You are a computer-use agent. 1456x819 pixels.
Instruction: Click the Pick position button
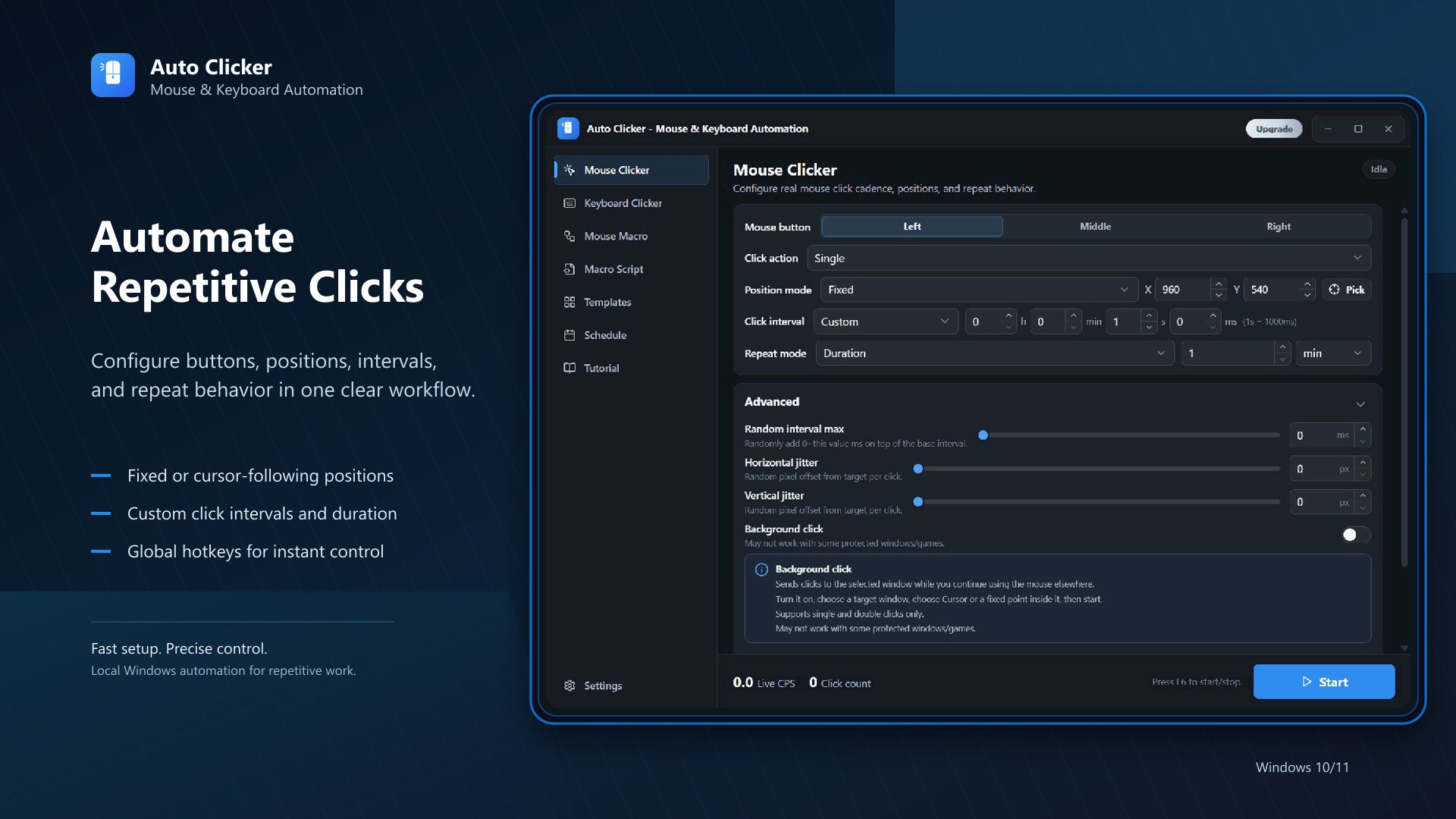point(1347,290)
